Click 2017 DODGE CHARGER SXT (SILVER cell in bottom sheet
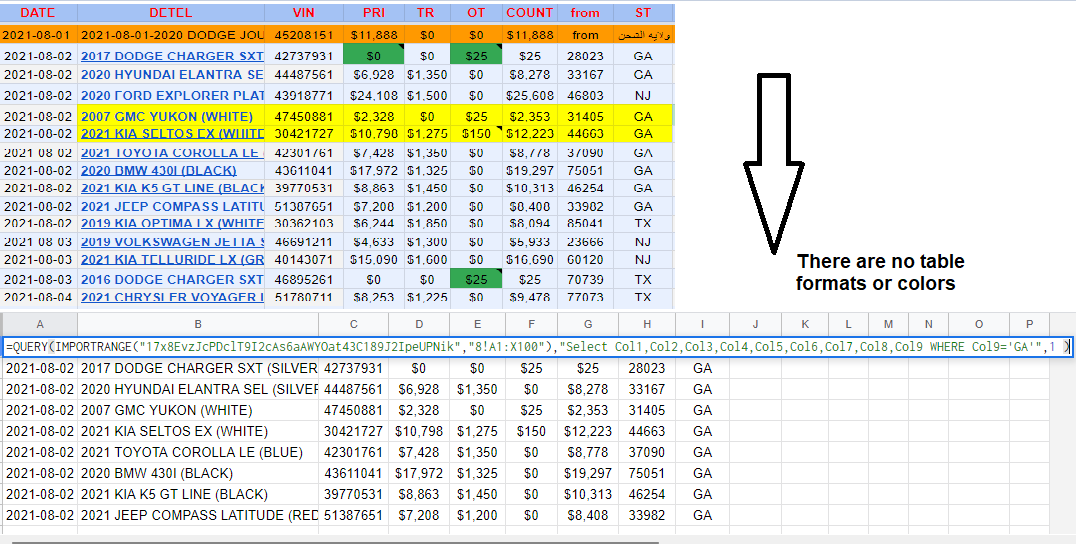The height and width of the screenshot is (544, 1076). point(198,368)
